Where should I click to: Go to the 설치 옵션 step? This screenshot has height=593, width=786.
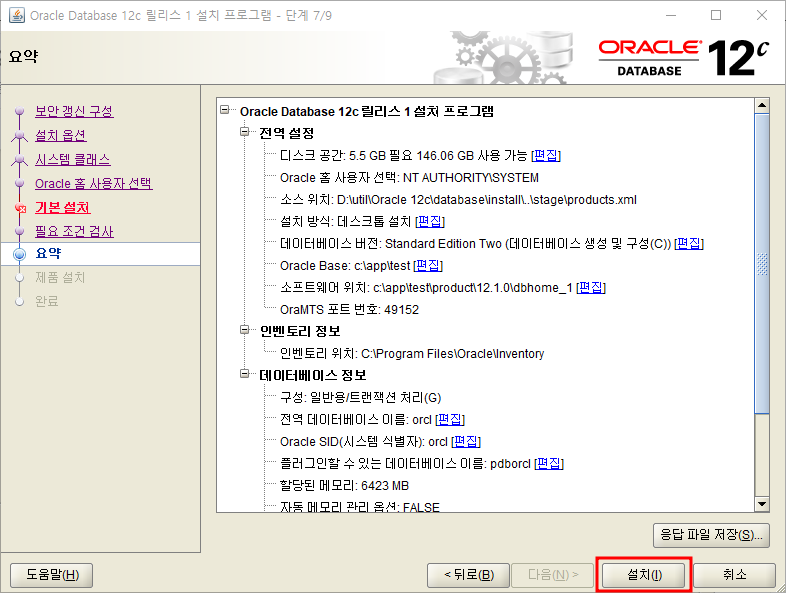coord(61,135)
